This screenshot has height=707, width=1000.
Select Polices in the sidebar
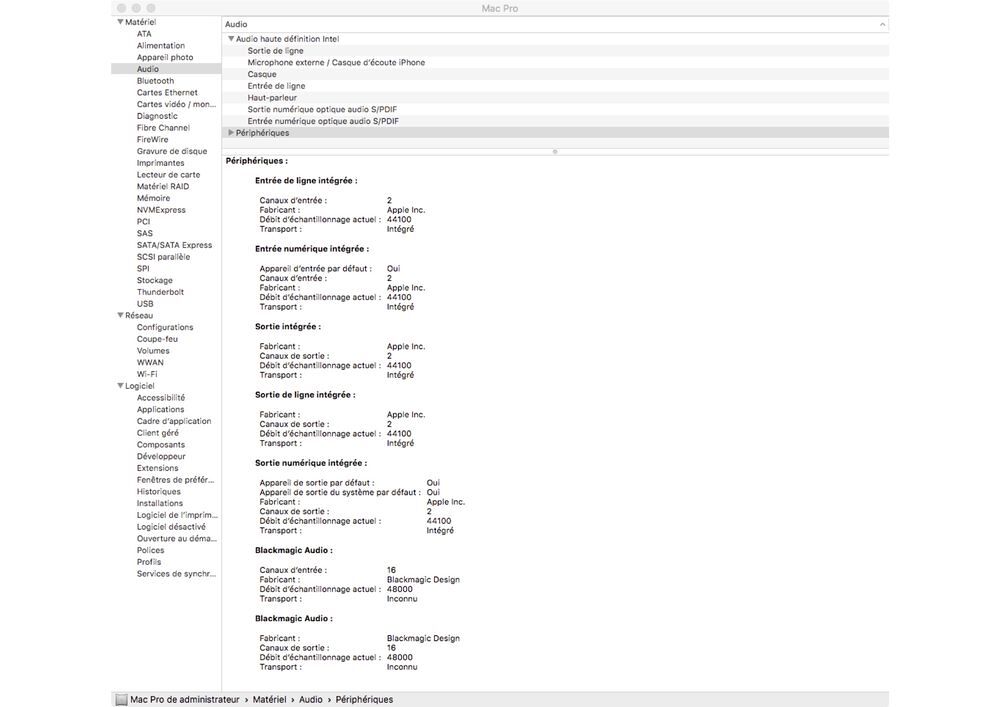tap(151, 550)
